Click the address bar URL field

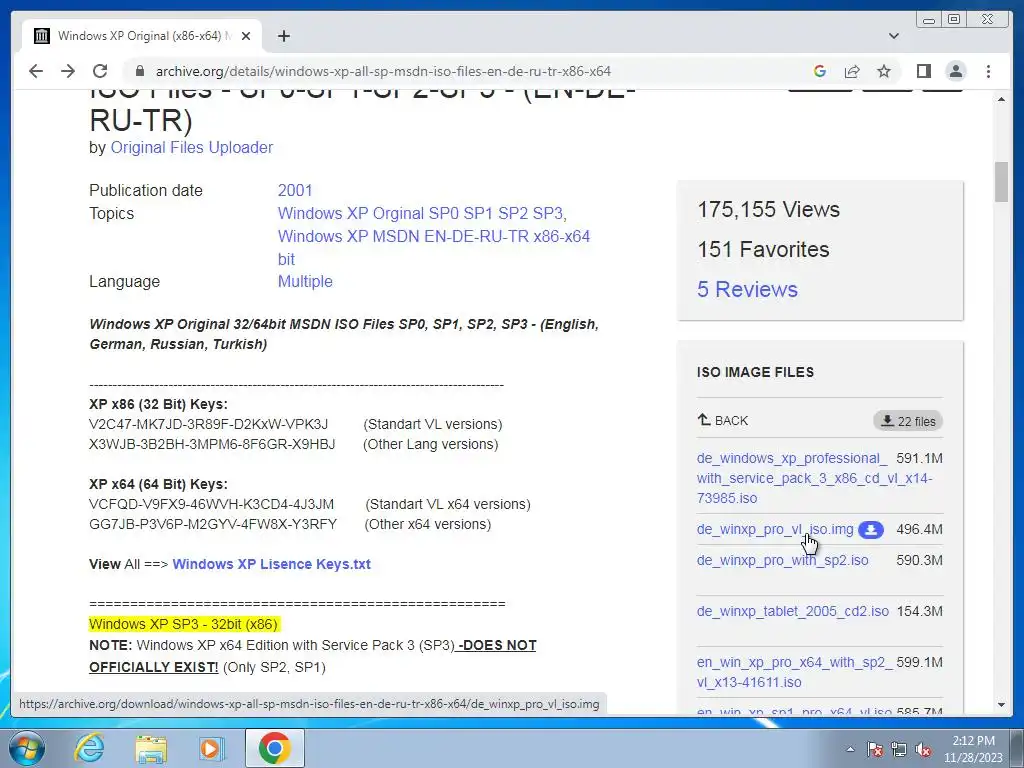pos(383,71)
